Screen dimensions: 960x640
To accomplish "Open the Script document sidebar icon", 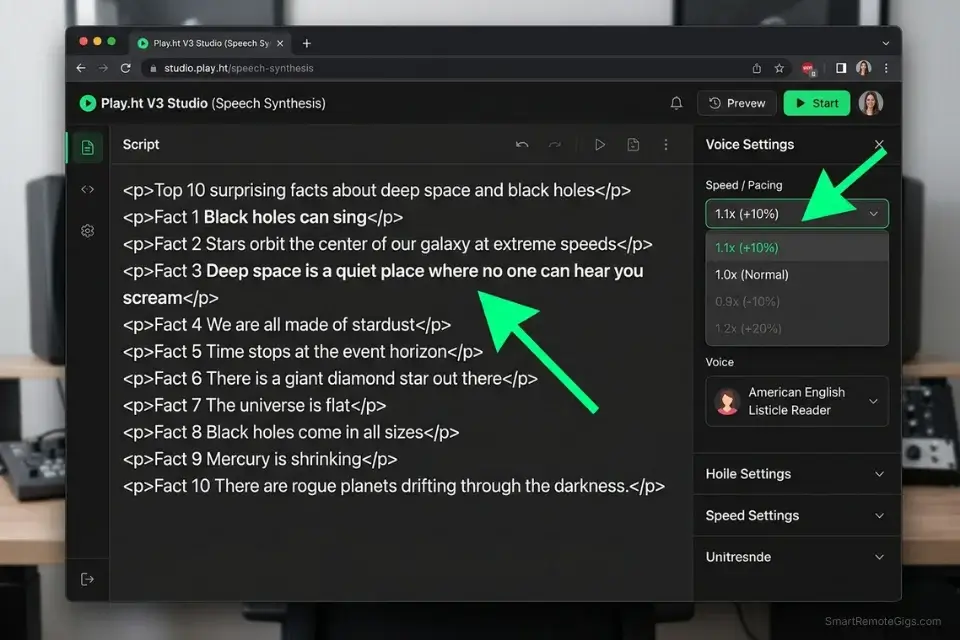I will click(x=88, y=147).
